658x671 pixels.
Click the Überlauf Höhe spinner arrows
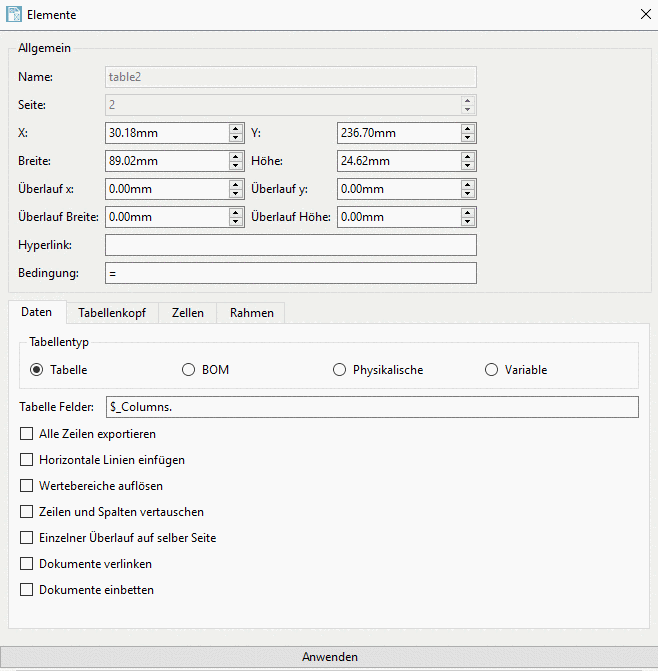tap(468, 217)
